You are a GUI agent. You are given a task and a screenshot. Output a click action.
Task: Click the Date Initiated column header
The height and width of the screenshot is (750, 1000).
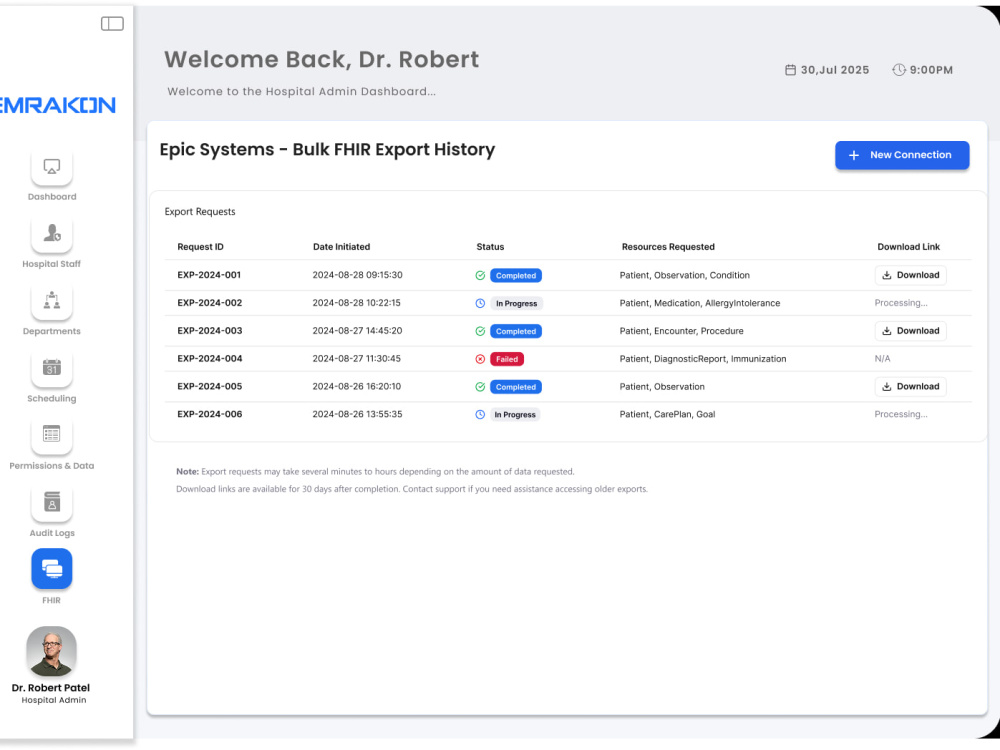(x=341, y=247)
